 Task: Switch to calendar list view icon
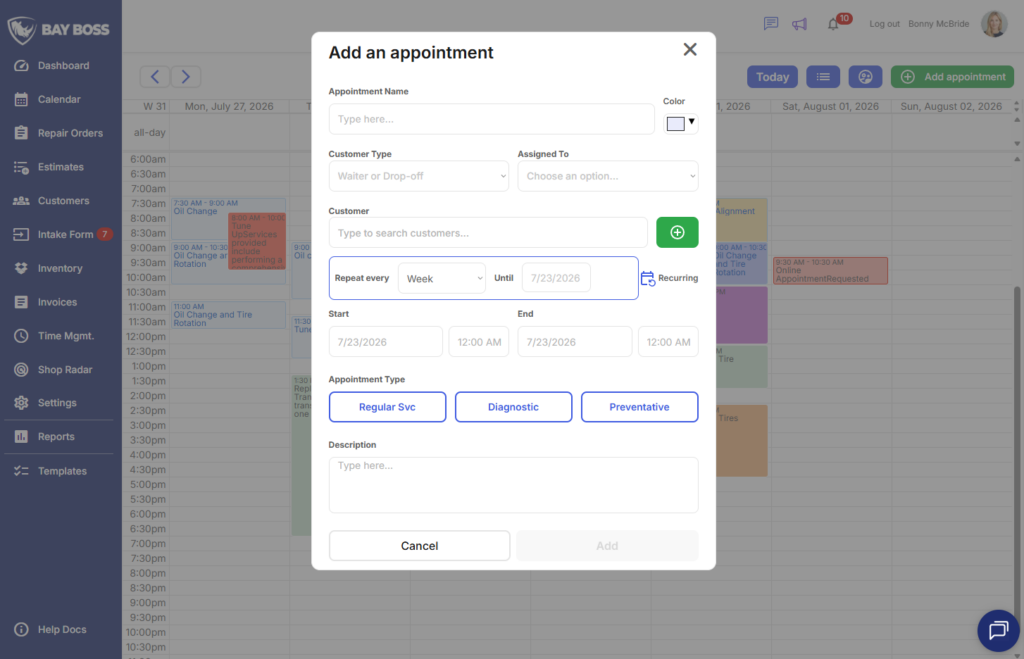(823, 76)
